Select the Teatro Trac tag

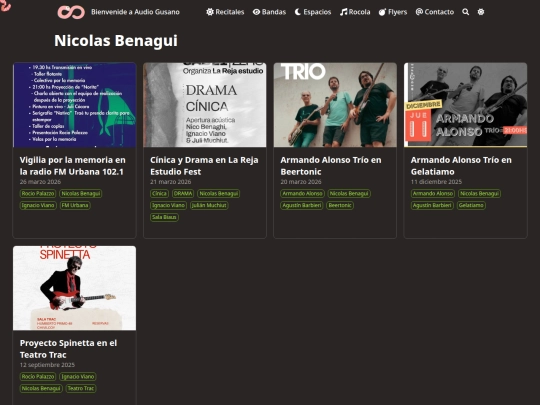click(81, 388)
